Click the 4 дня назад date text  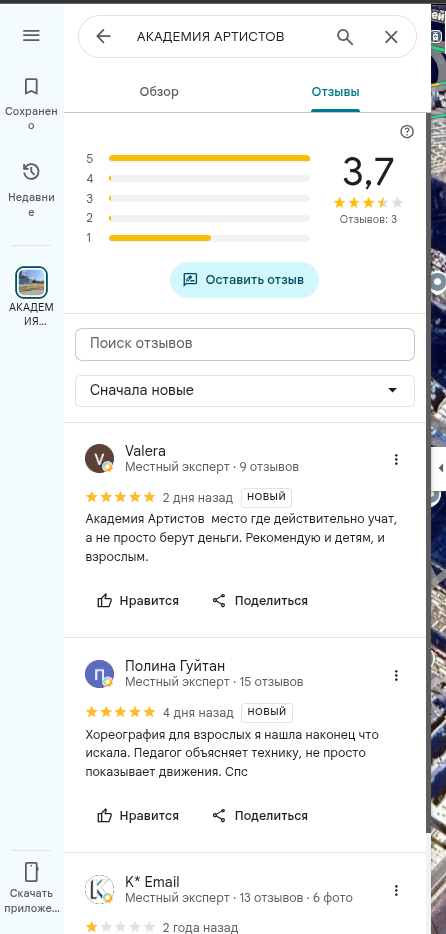tap(198, 712)
